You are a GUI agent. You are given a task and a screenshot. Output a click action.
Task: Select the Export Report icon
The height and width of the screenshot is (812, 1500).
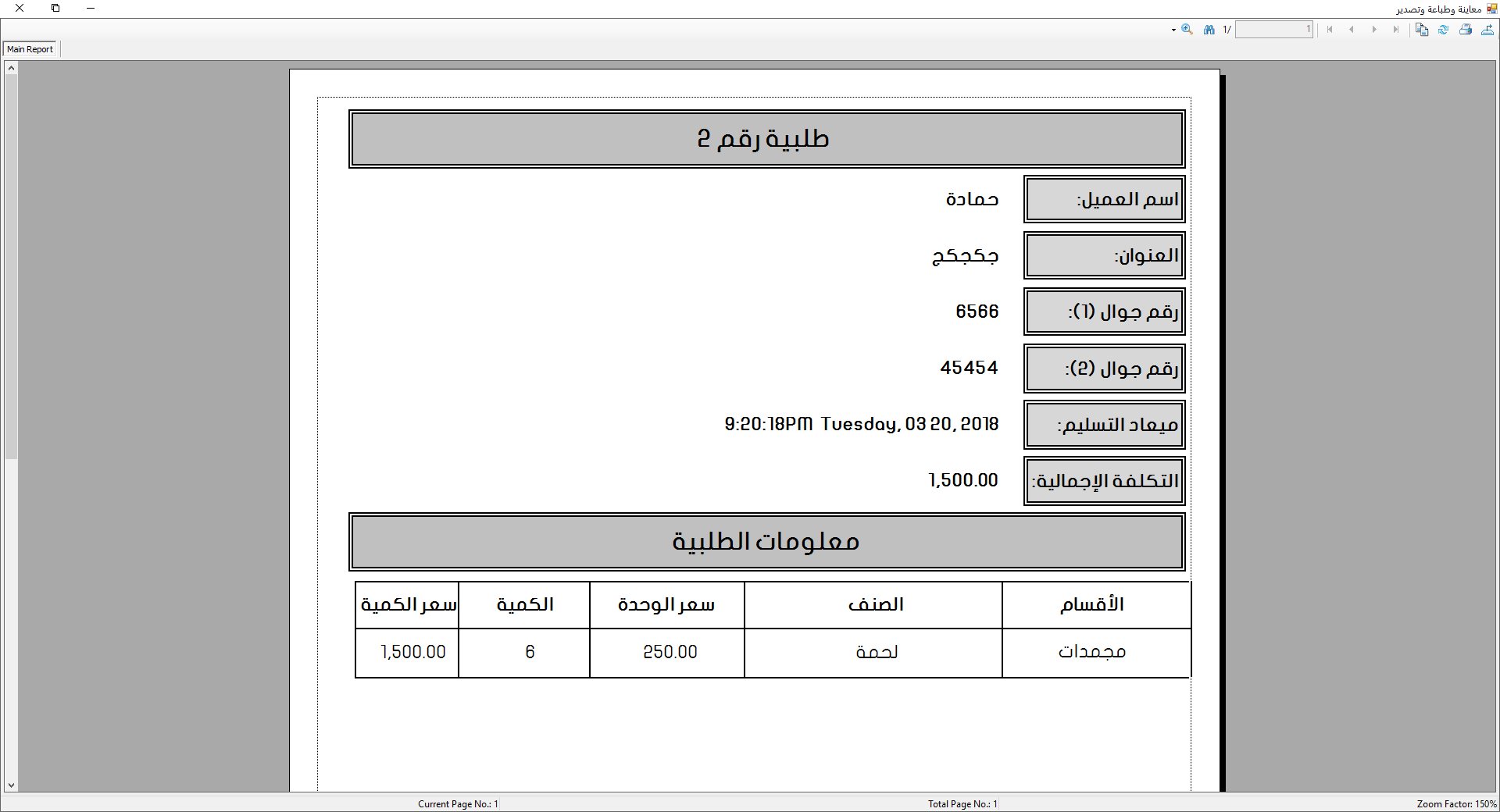pos(1489,30)
